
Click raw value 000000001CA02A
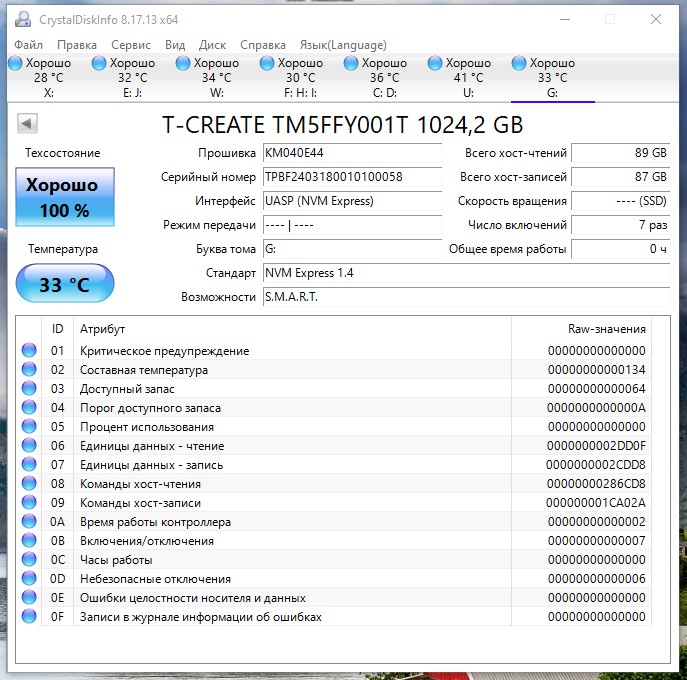tap(595, 503)
